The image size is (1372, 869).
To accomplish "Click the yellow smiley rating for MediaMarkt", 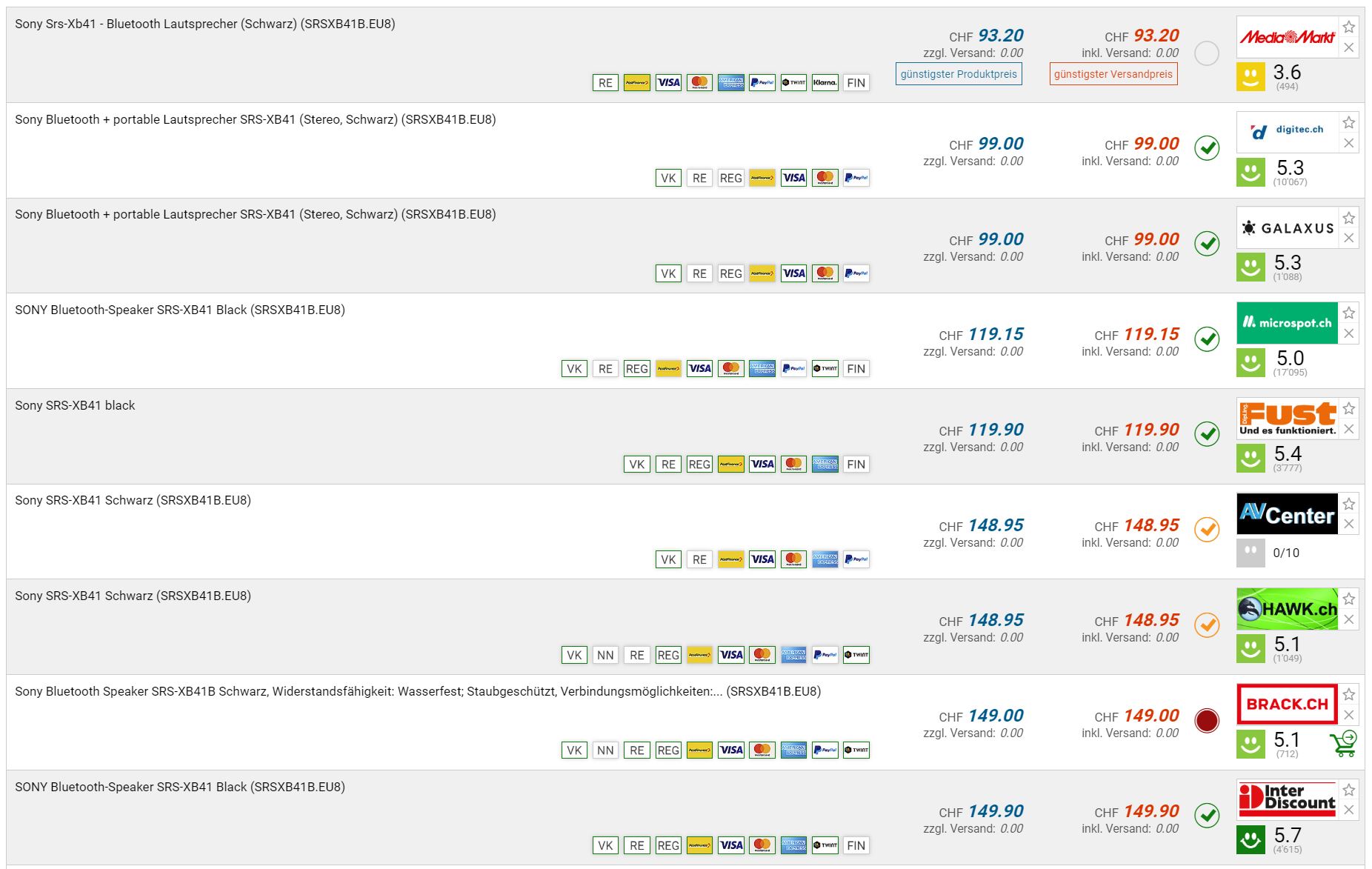I will [x=1251, y=77].
